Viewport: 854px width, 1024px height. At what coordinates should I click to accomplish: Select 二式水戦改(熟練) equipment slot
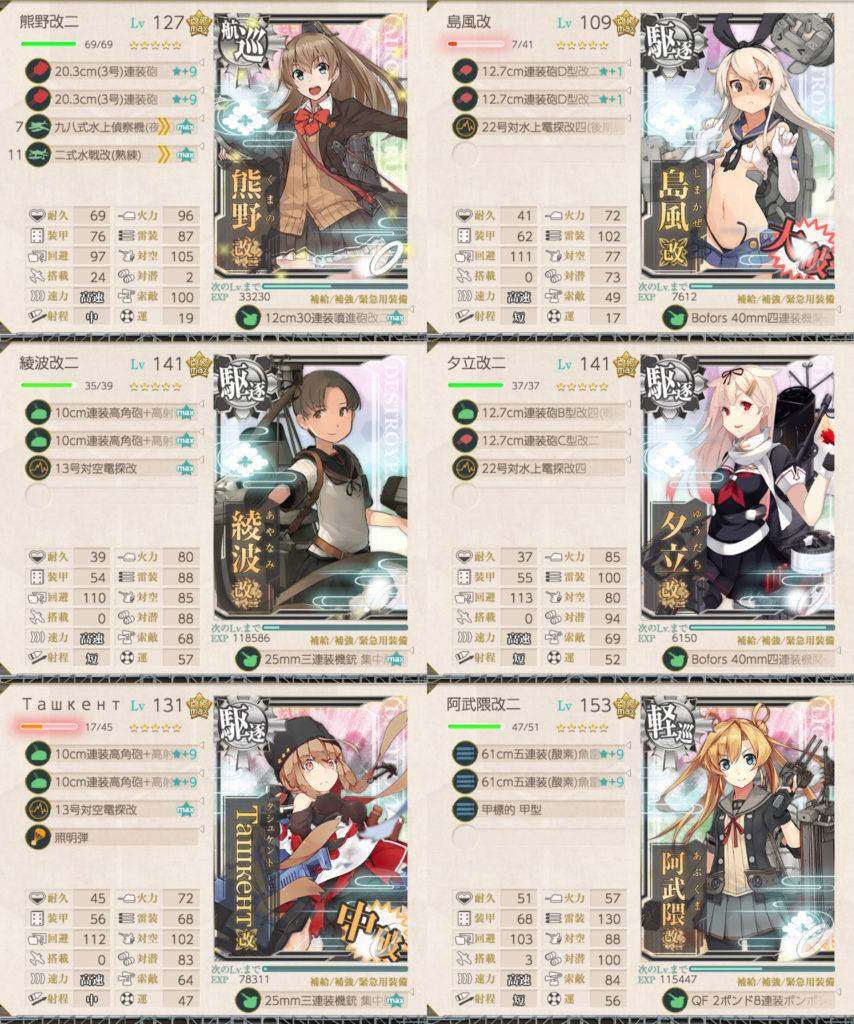point(112,154)
